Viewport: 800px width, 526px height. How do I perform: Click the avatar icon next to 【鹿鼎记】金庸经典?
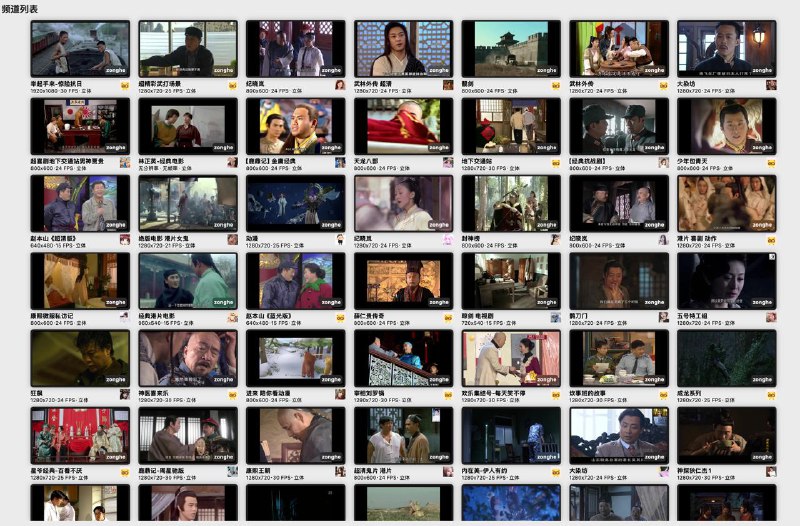(340, 163)
